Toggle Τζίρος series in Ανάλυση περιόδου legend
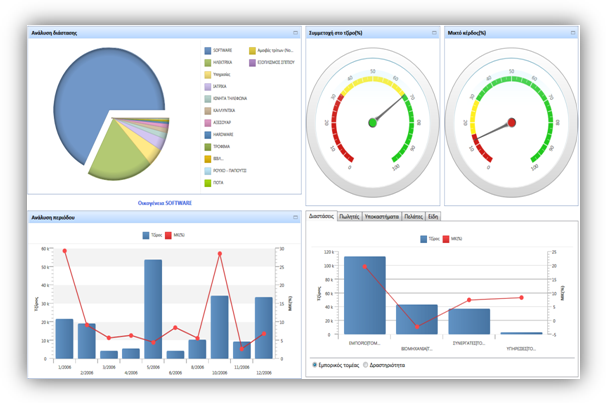The image size is (606, 403). point(152,235)
